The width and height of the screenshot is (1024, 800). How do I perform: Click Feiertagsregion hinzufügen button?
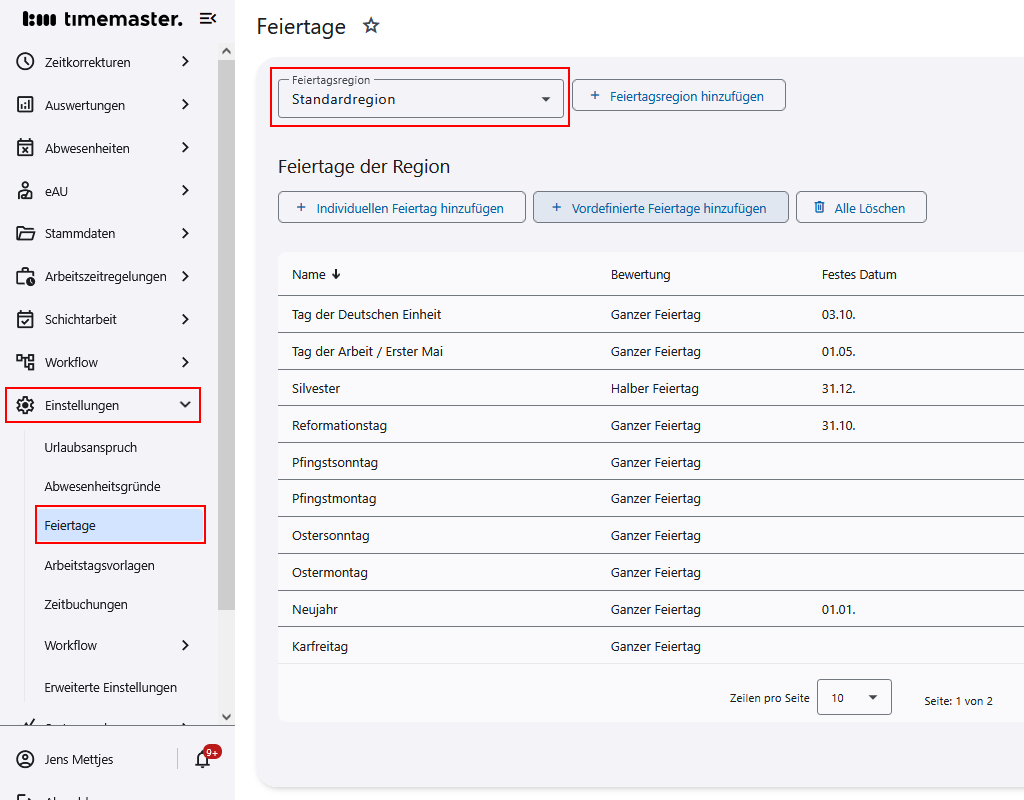coord(678,96)
